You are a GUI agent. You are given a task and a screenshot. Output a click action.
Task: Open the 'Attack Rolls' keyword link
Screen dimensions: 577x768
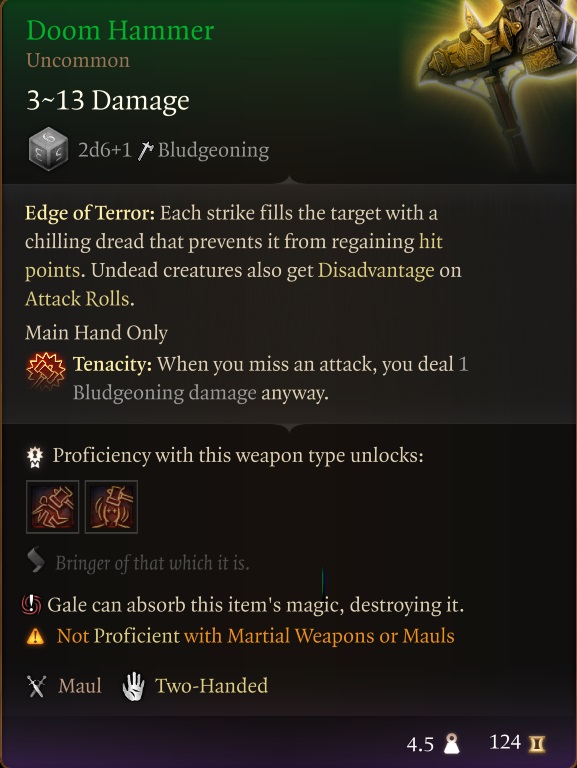point(77,299)
